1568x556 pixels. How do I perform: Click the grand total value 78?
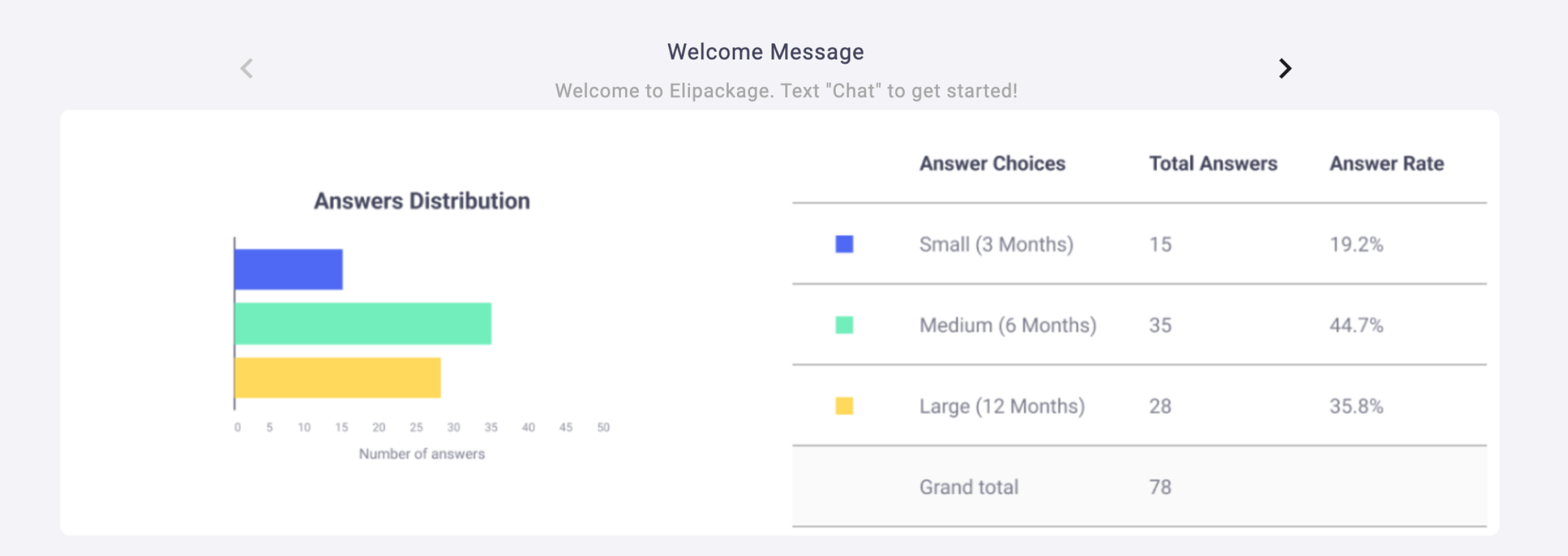pos(1160,487)
